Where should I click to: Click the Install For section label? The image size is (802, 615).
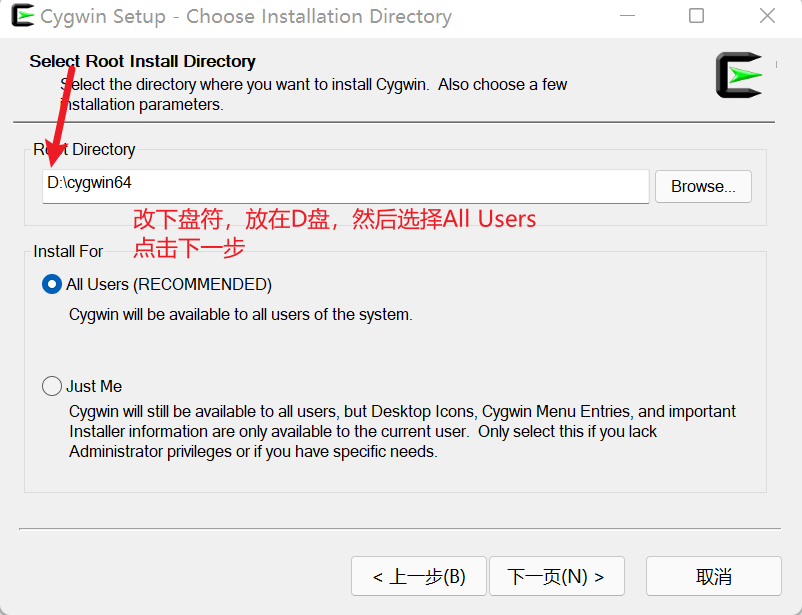tap(67, 251)
